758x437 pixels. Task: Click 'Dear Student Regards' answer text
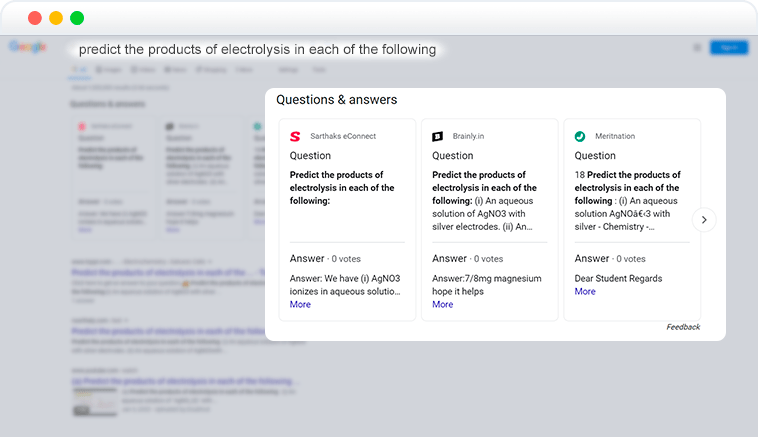click(x=618, y=278)
